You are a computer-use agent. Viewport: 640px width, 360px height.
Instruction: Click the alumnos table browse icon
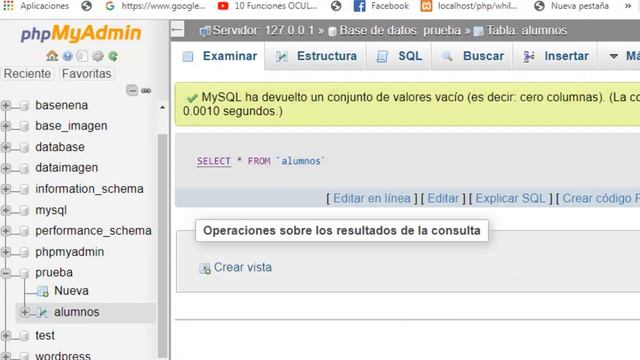click(42, 313)
